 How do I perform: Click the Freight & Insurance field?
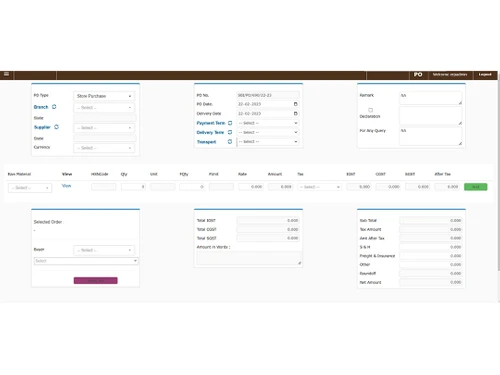click(431, 256)
